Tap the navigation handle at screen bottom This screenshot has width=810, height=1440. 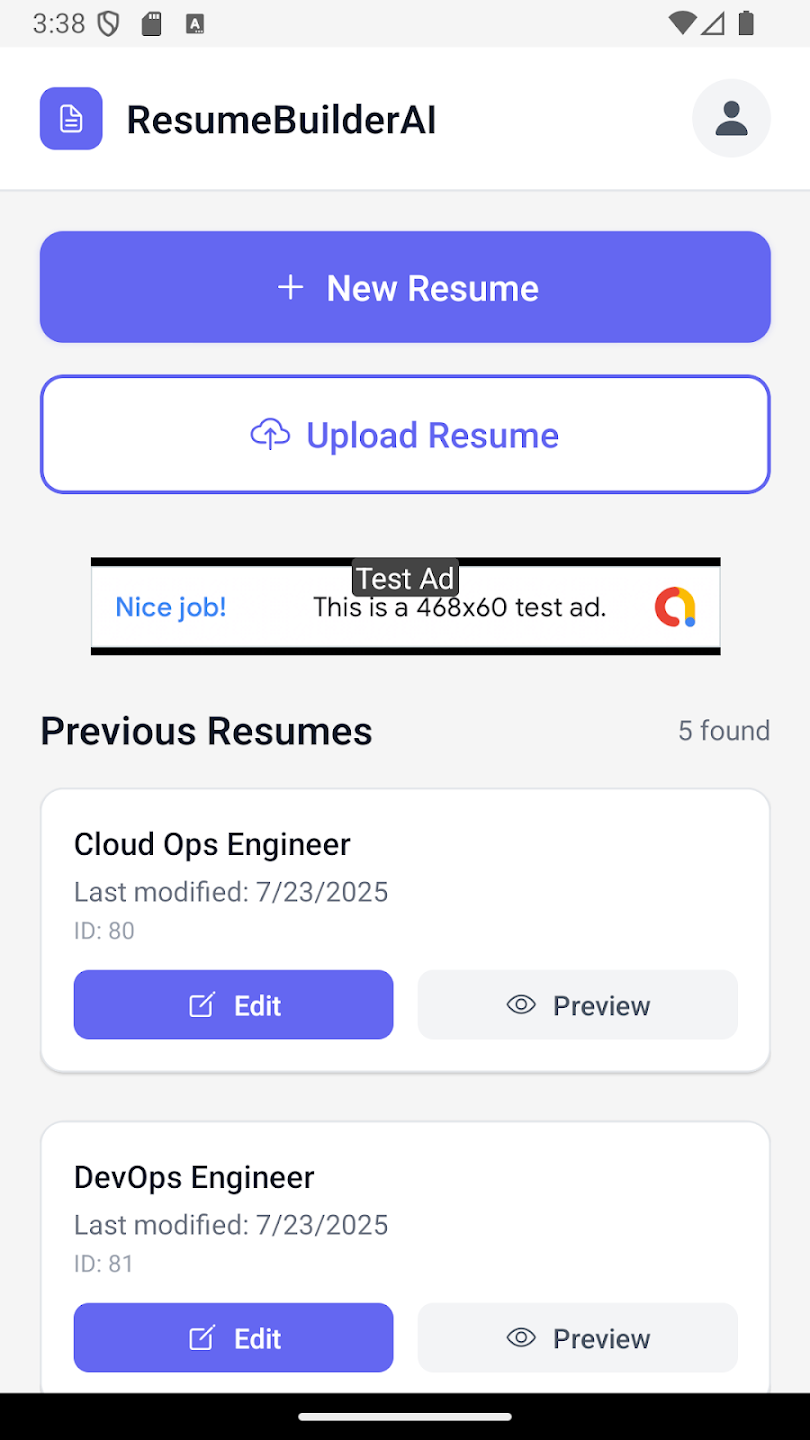coord(405,1416)
